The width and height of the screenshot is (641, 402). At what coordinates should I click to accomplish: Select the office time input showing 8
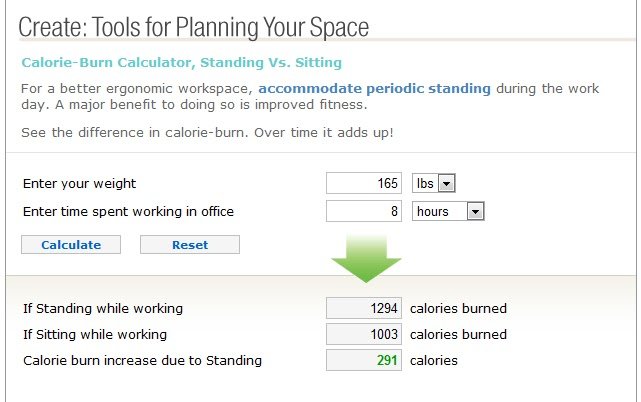364,212
